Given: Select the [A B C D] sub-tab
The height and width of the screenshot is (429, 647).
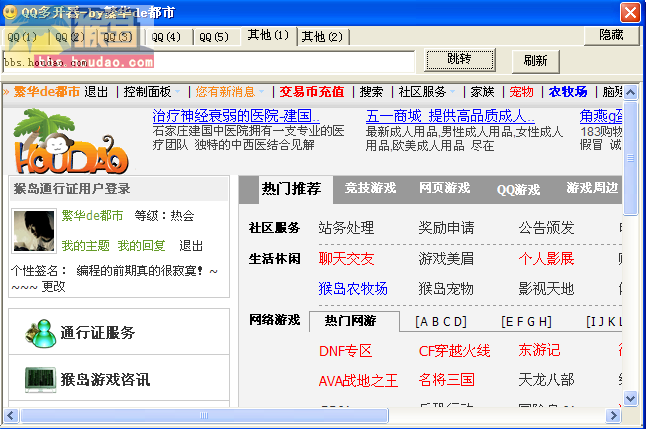Looking at the screenshot, I should click(441, 321).
